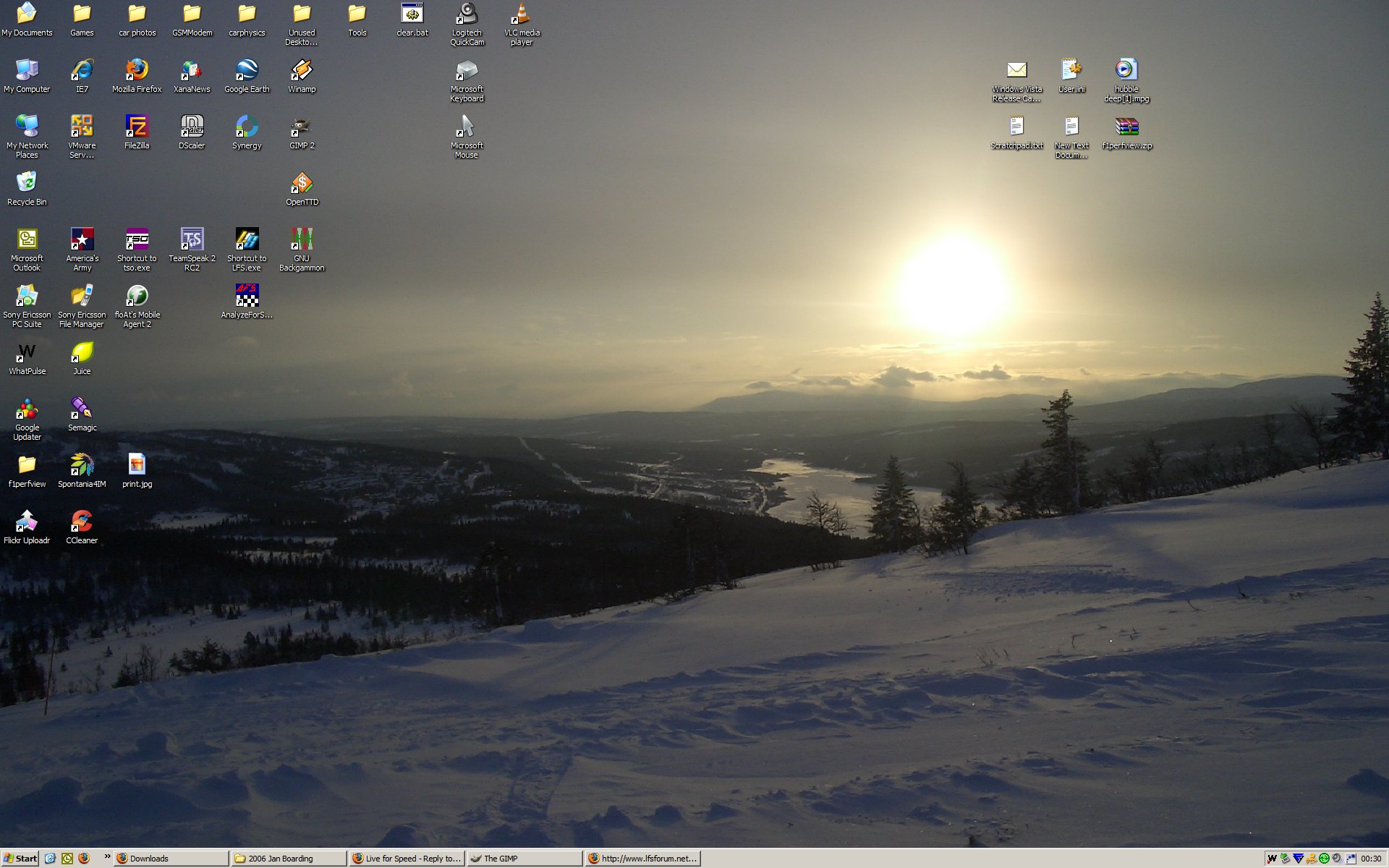
Task: Click the FileZilla desktop icon
Action: point(137,127)
